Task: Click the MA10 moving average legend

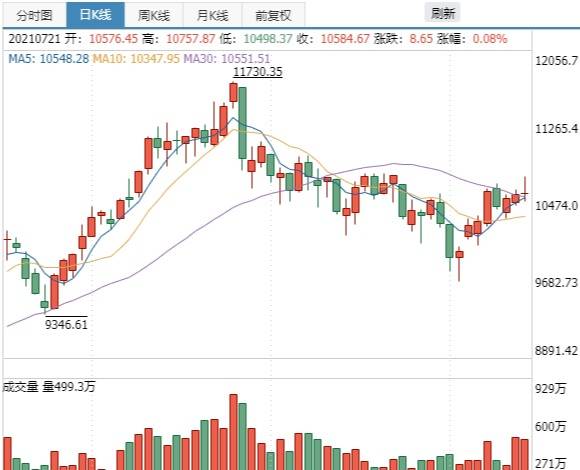Action: 136,58
